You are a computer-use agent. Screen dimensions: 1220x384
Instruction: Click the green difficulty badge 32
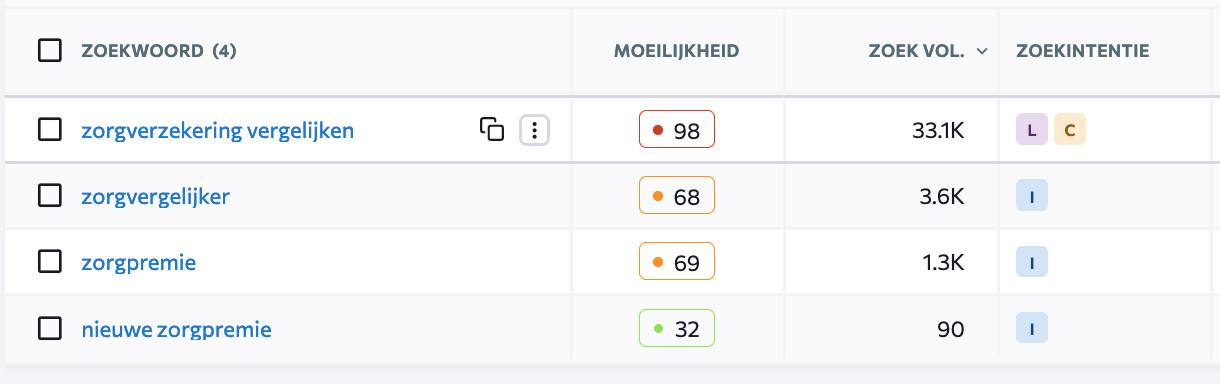[x=677, y=328]
